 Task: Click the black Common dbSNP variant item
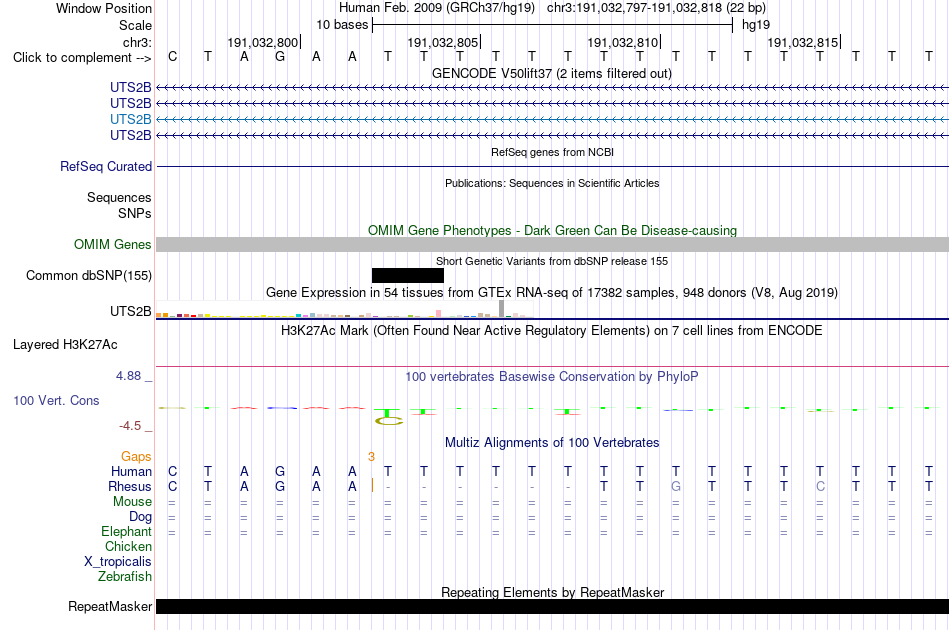click(408, 276)
